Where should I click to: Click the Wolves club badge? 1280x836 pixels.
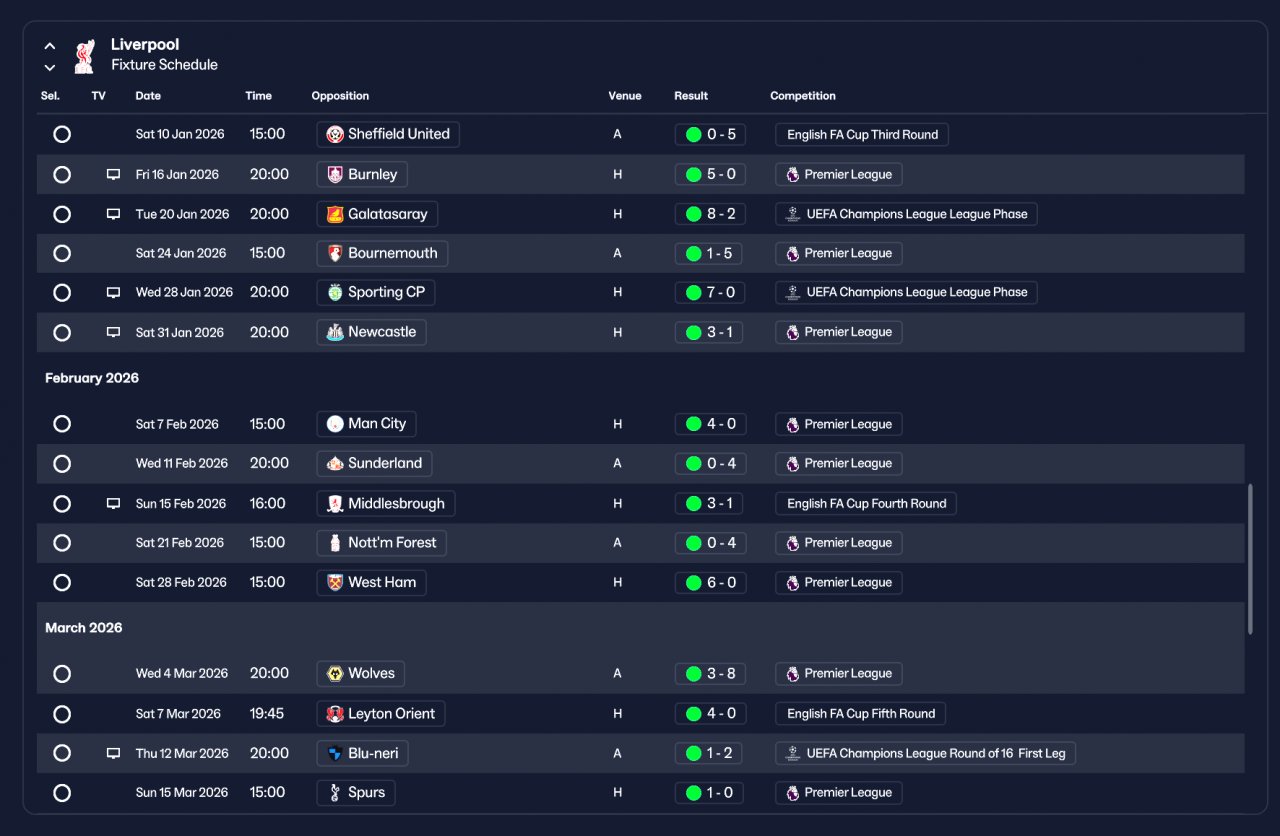coord(335,673)
